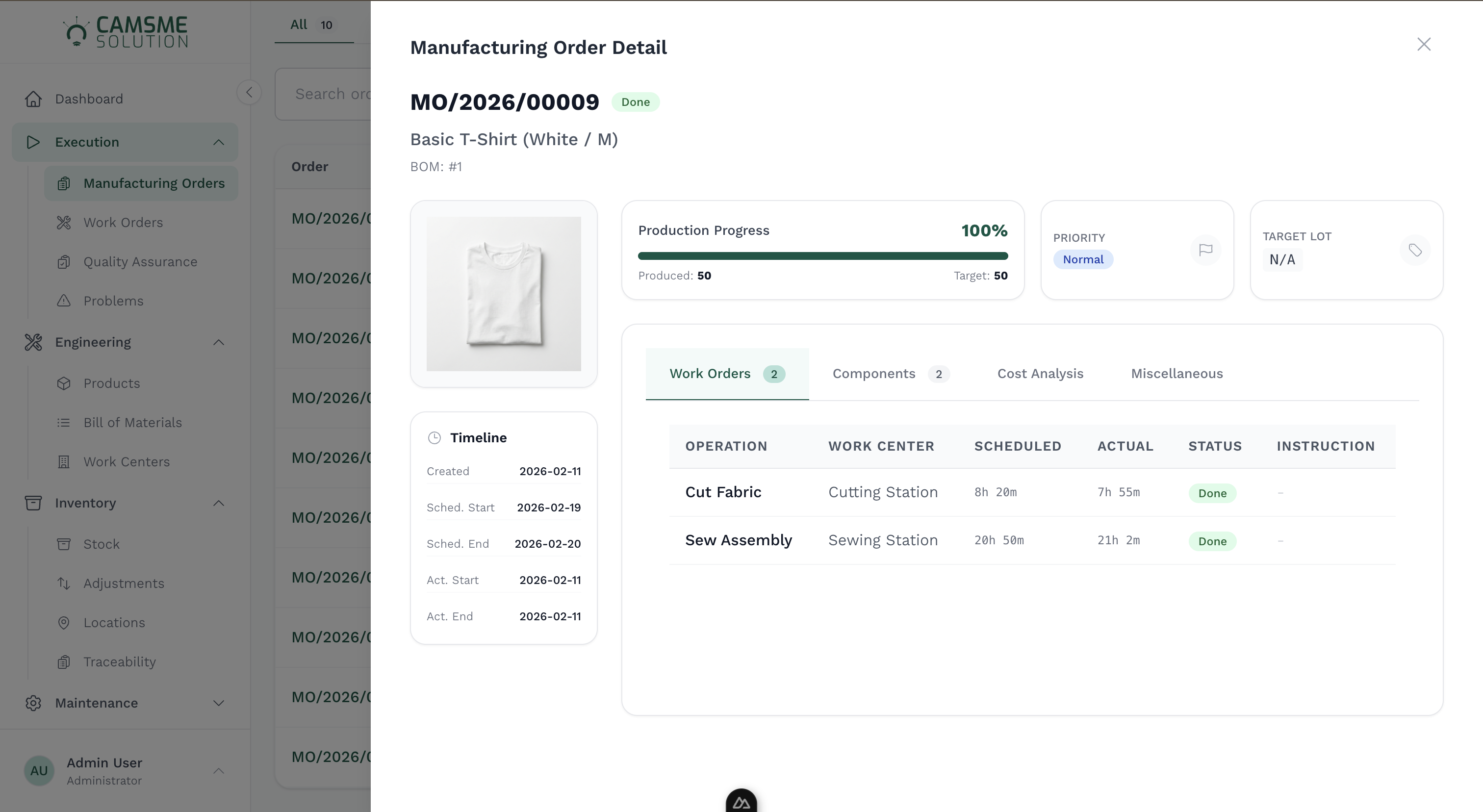Open the Cost Analysis tab
The image size is (1483, 812).
click(1040, 374)
